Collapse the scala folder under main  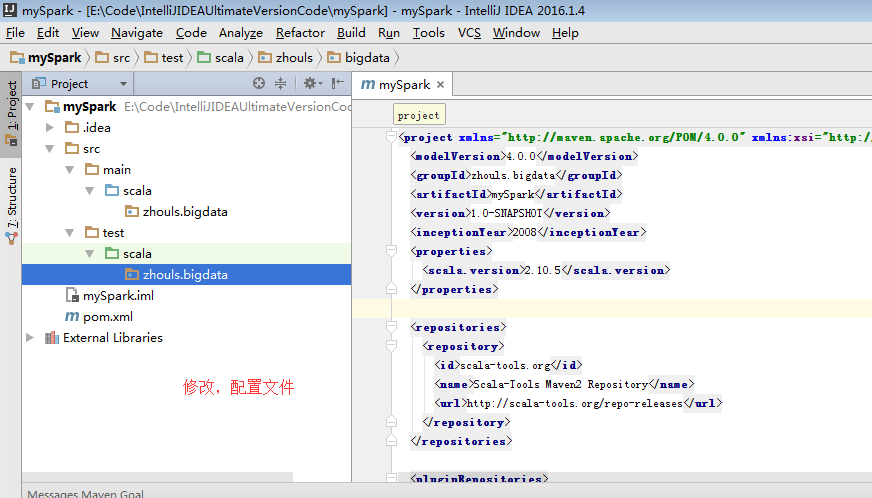tap(90, 191)
